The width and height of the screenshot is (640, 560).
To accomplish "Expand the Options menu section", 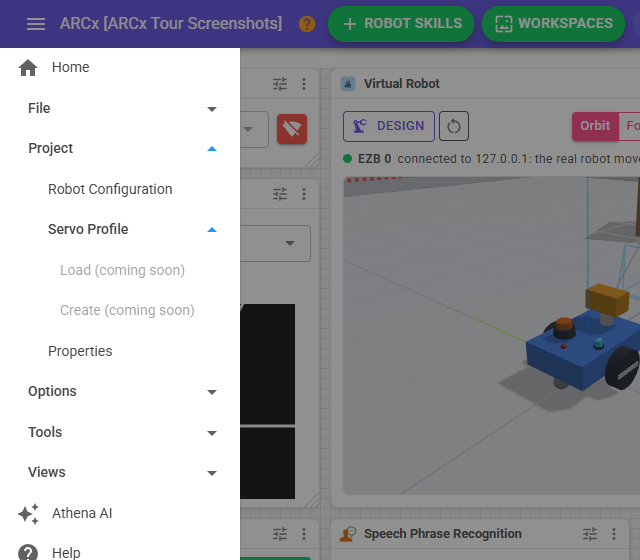I will 120,391.
